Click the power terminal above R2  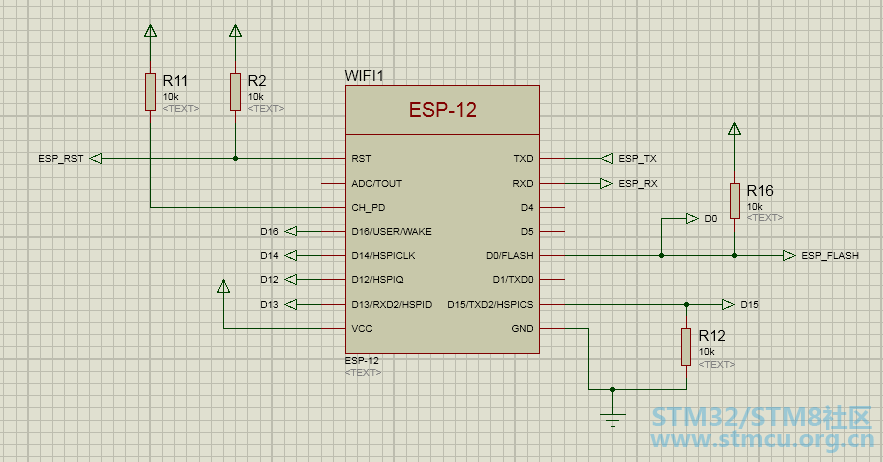pos(235,31)
